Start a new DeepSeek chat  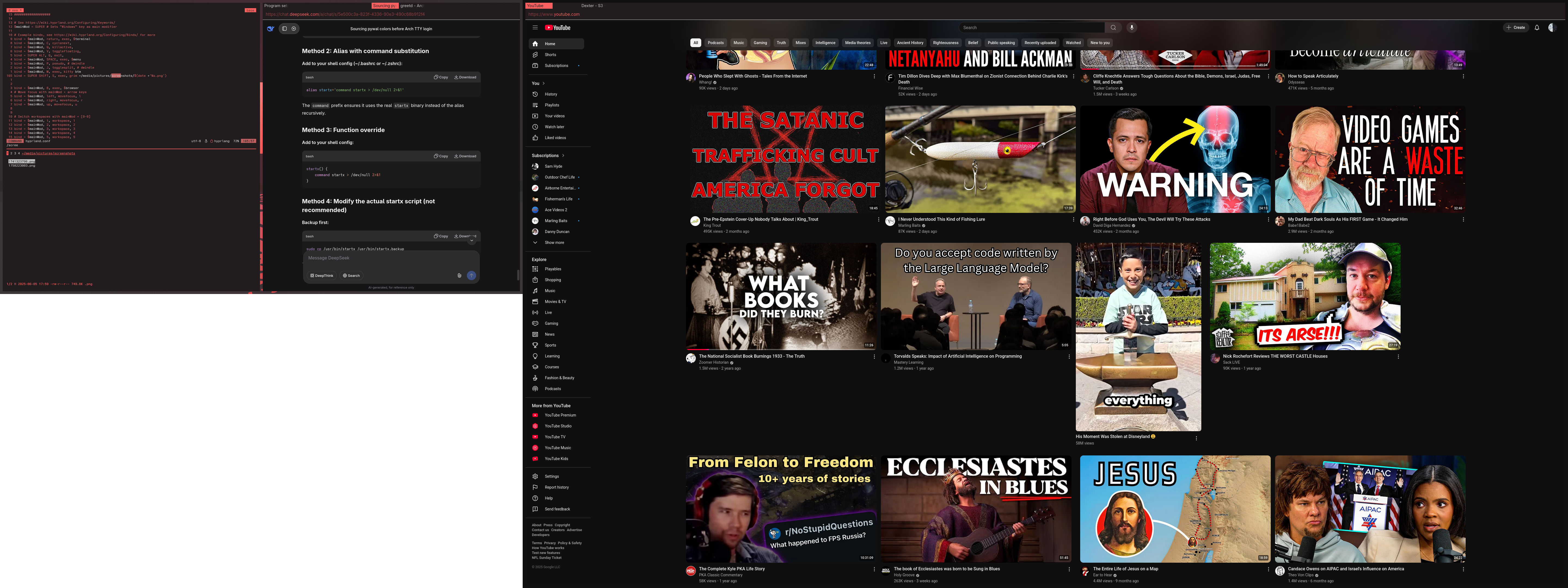pyautogui.click(x=294, y=29)
